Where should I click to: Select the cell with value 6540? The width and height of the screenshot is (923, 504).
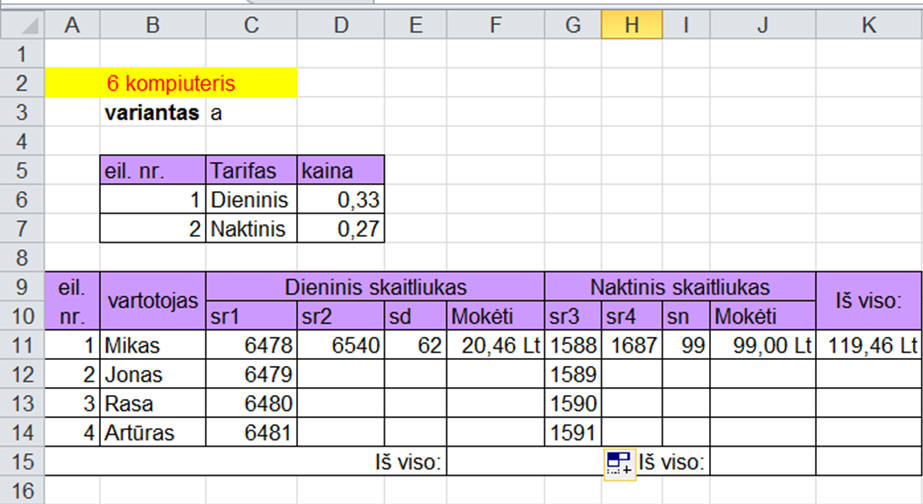(341, 345)
